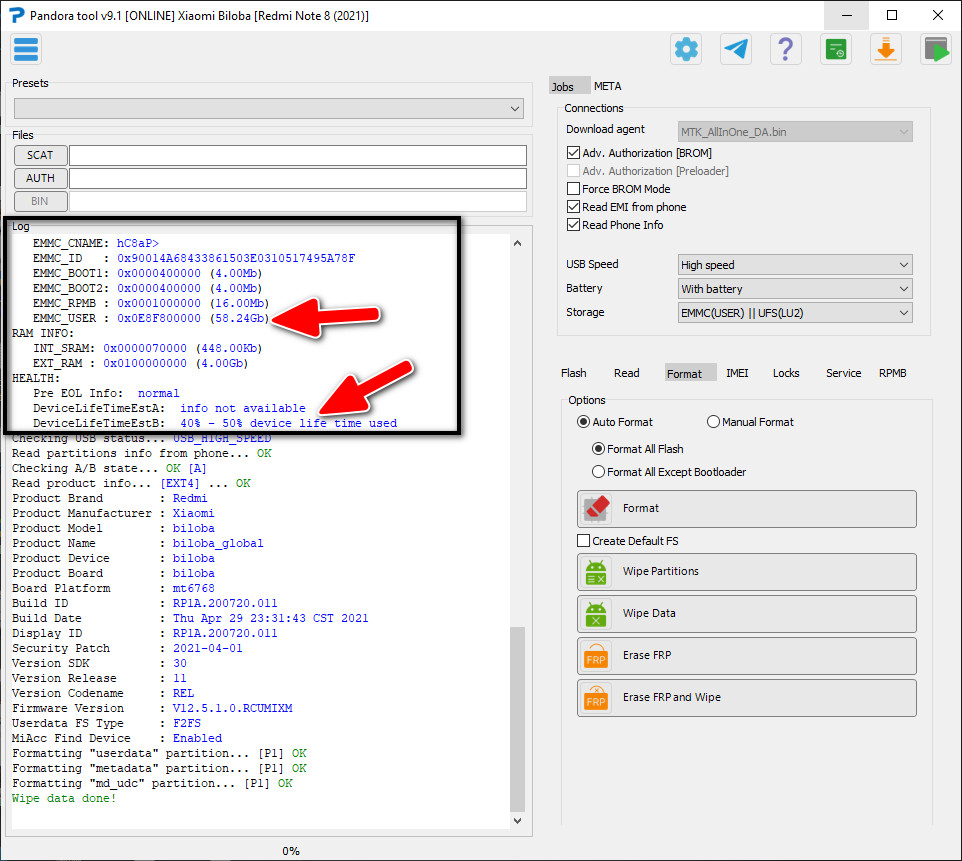This screenshot has height=861, width=962.
Task: Click the log scroll up arrow
Action: click(x=517, y=243)
